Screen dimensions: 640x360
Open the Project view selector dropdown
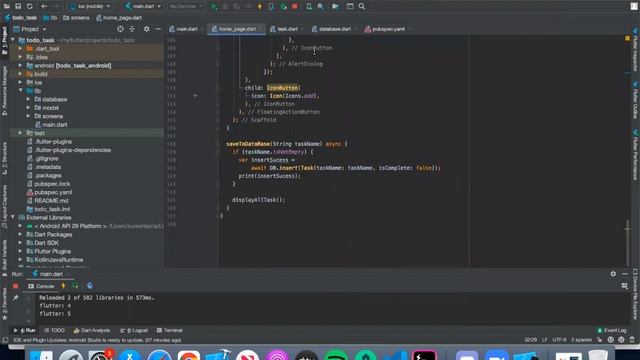pos(31,29)
